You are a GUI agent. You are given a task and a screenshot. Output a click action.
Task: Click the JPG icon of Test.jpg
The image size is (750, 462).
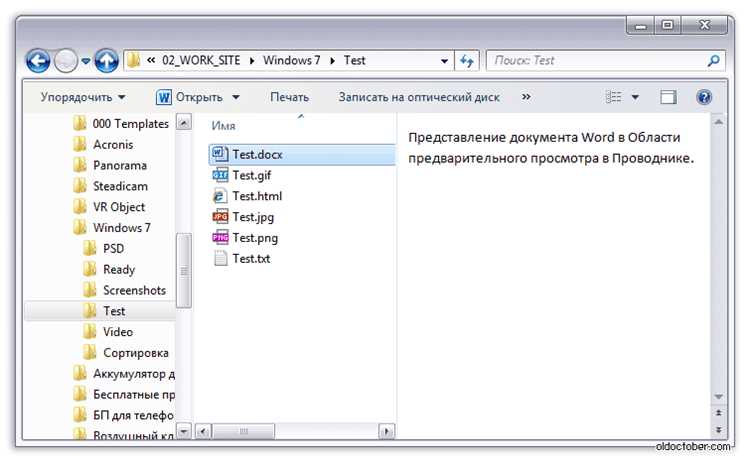(220, 217)
